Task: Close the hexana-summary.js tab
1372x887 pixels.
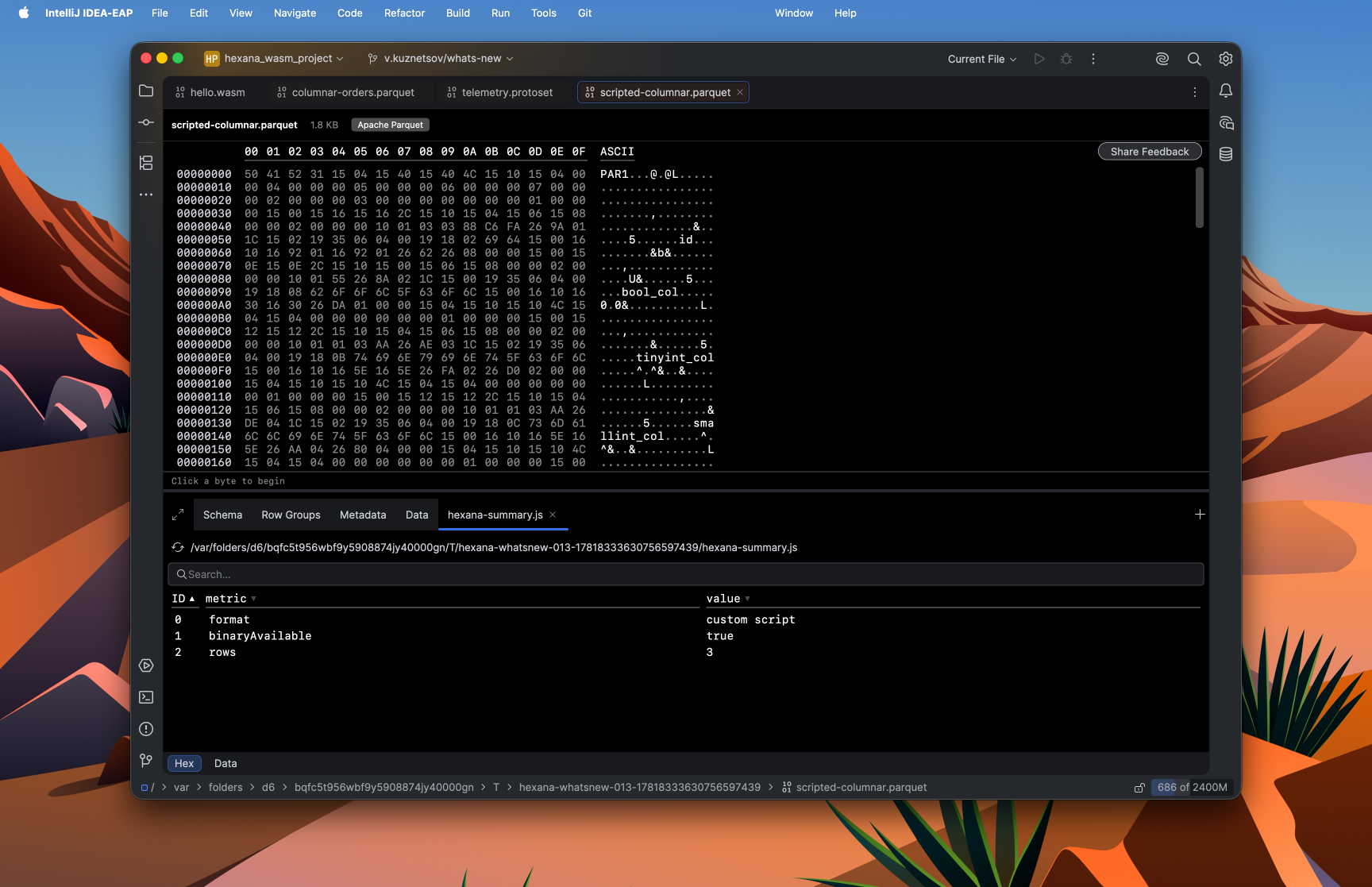Action: (553, 515)
